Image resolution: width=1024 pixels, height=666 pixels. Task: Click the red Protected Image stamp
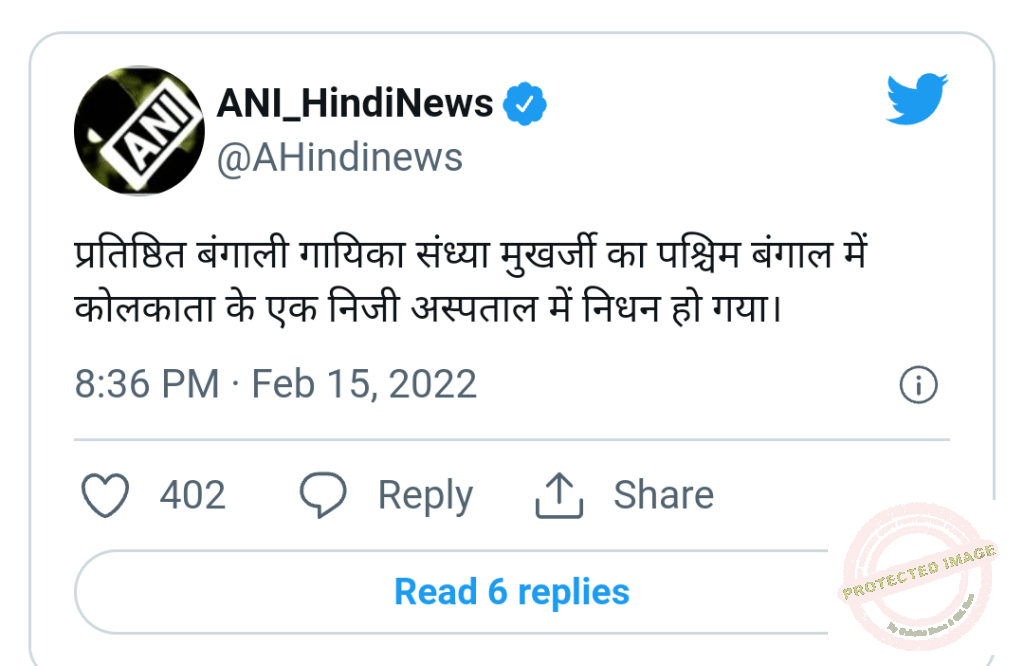(917, 576)
